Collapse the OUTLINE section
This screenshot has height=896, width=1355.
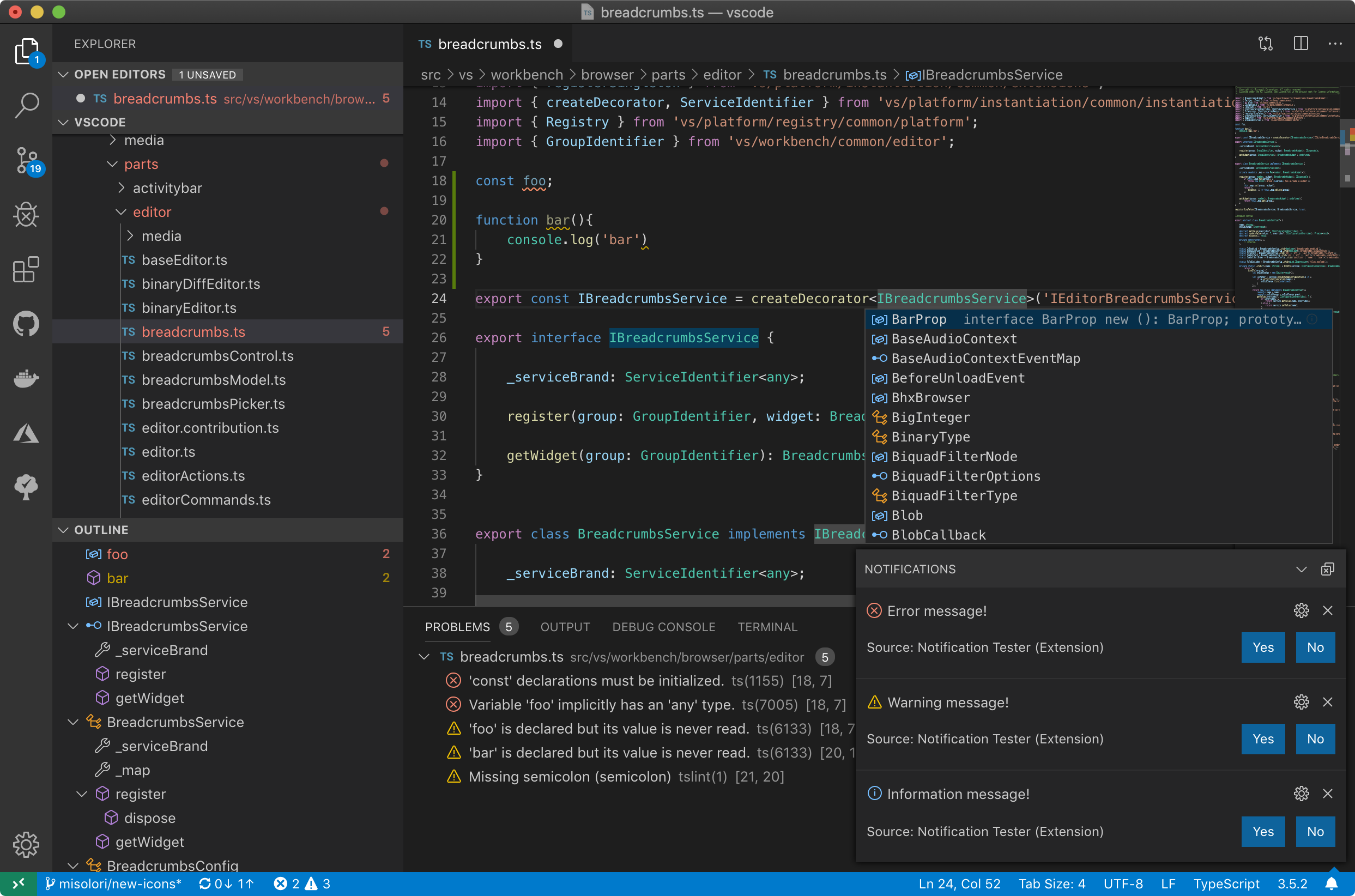click(63, 530)
